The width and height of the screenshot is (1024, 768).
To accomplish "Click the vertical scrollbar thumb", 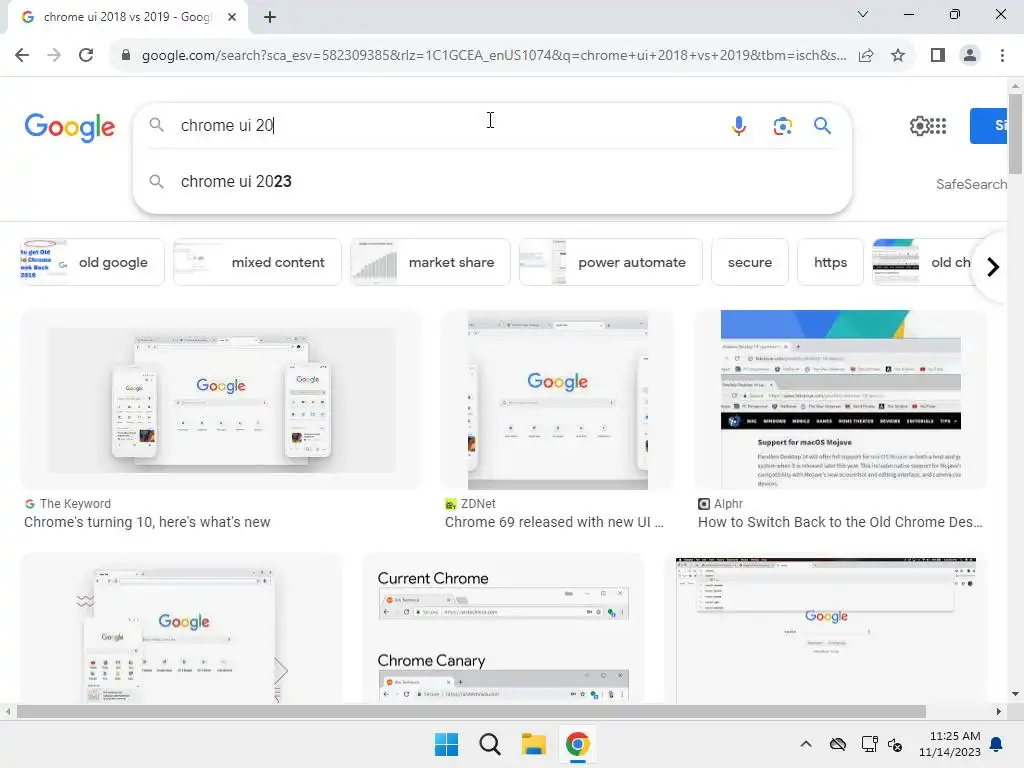I will pos(1015,134).
